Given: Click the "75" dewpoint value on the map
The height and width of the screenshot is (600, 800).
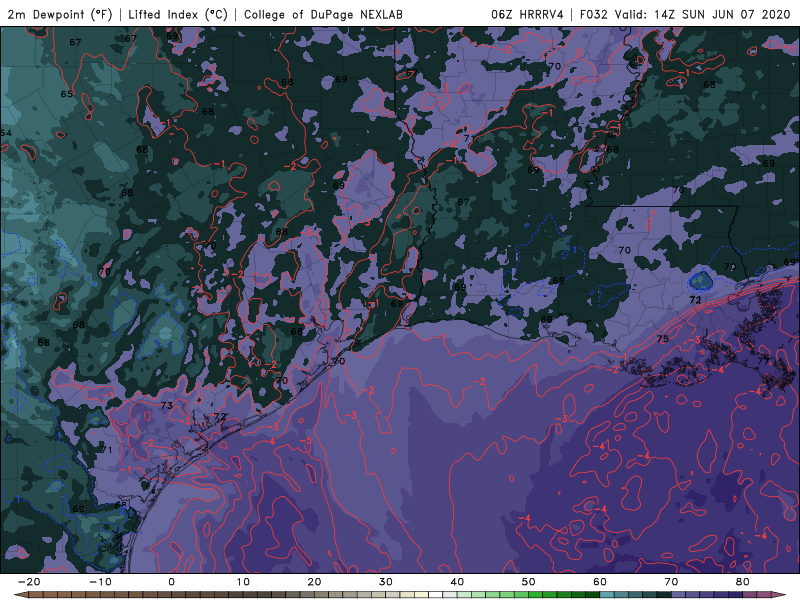Looking at the screenshot, I should pos(662,339).
